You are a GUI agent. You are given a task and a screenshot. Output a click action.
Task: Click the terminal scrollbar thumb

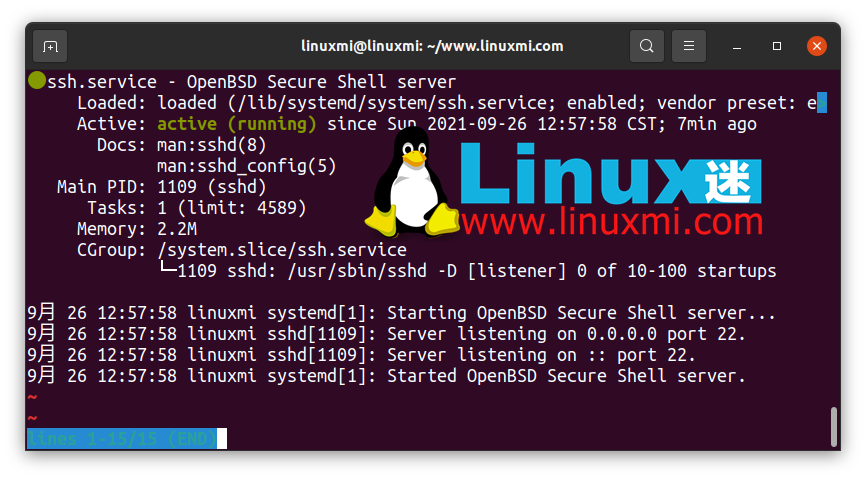pyautogui.click(x=834, y=427)
